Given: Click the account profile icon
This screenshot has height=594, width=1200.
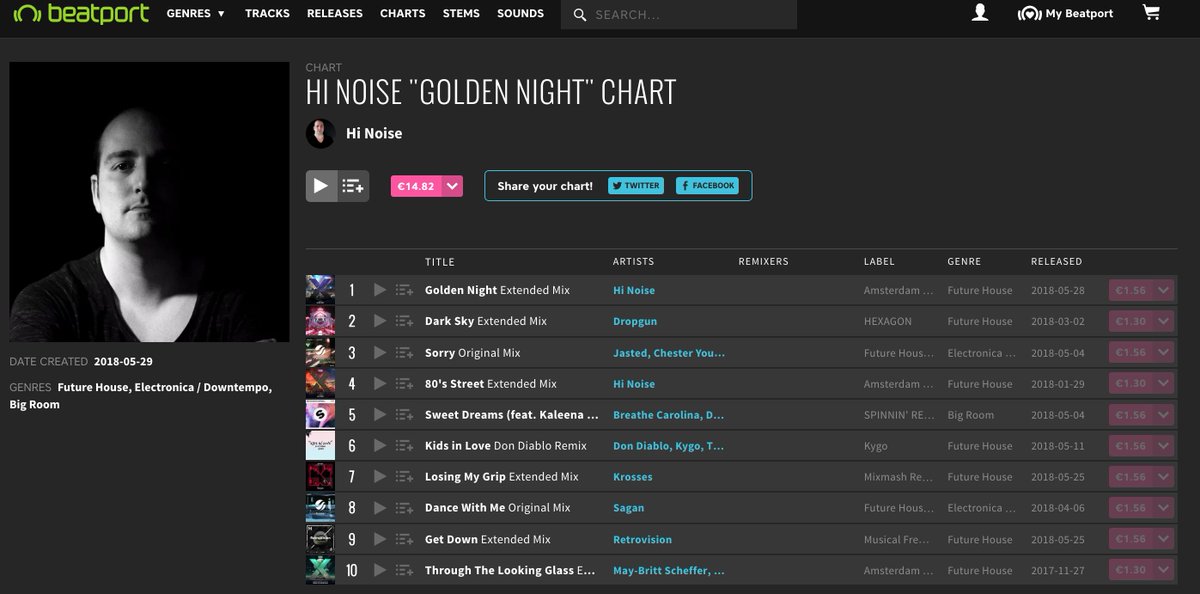Looking at the screenshot, I should coord(979,13).
